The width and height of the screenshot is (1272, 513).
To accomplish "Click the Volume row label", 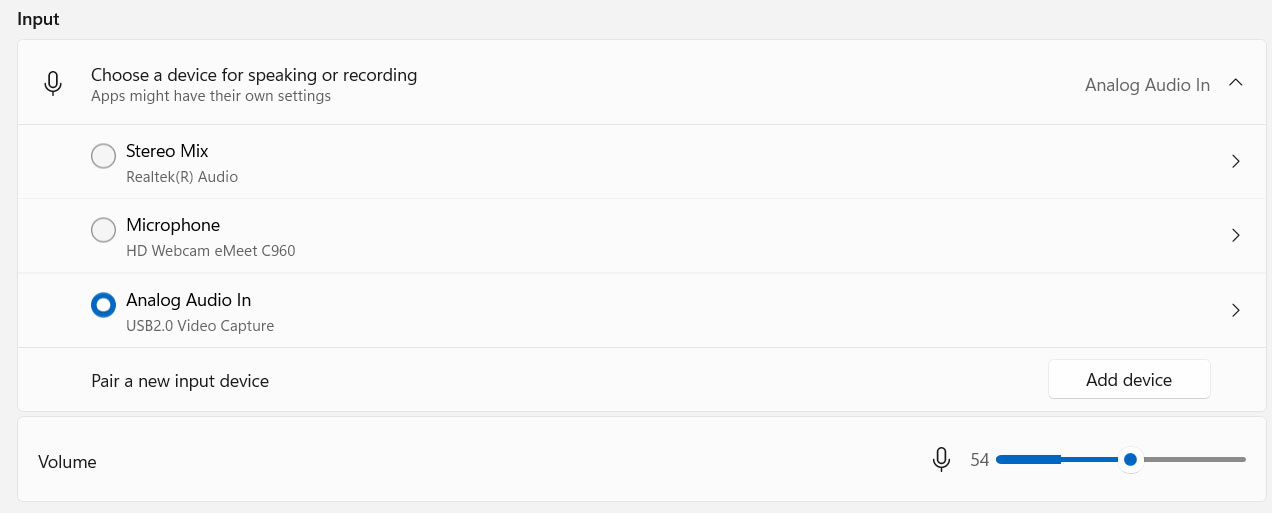I will (x=67, y=462).
